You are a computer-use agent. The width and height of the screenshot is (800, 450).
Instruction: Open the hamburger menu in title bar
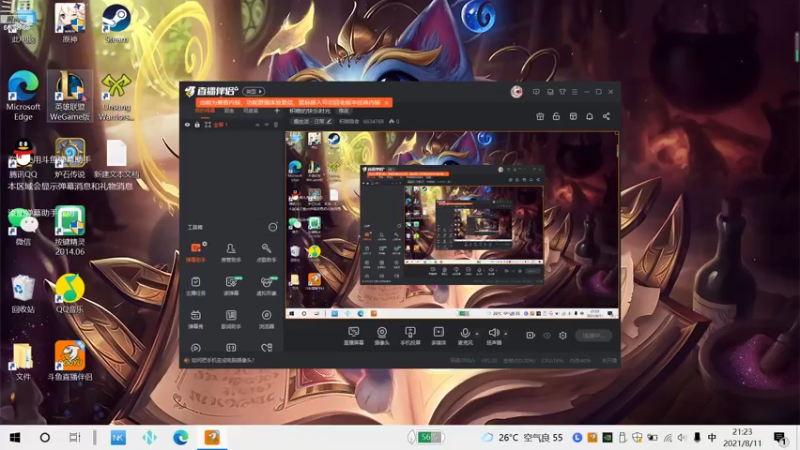pyautogui.click(x=574, y=92)
